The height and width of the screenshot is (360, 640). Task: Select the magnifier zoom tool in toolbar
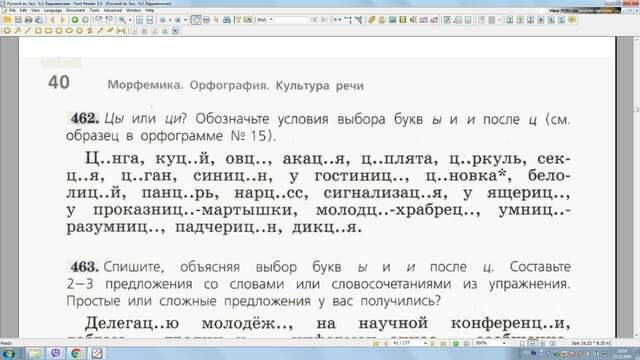(122, 20)
